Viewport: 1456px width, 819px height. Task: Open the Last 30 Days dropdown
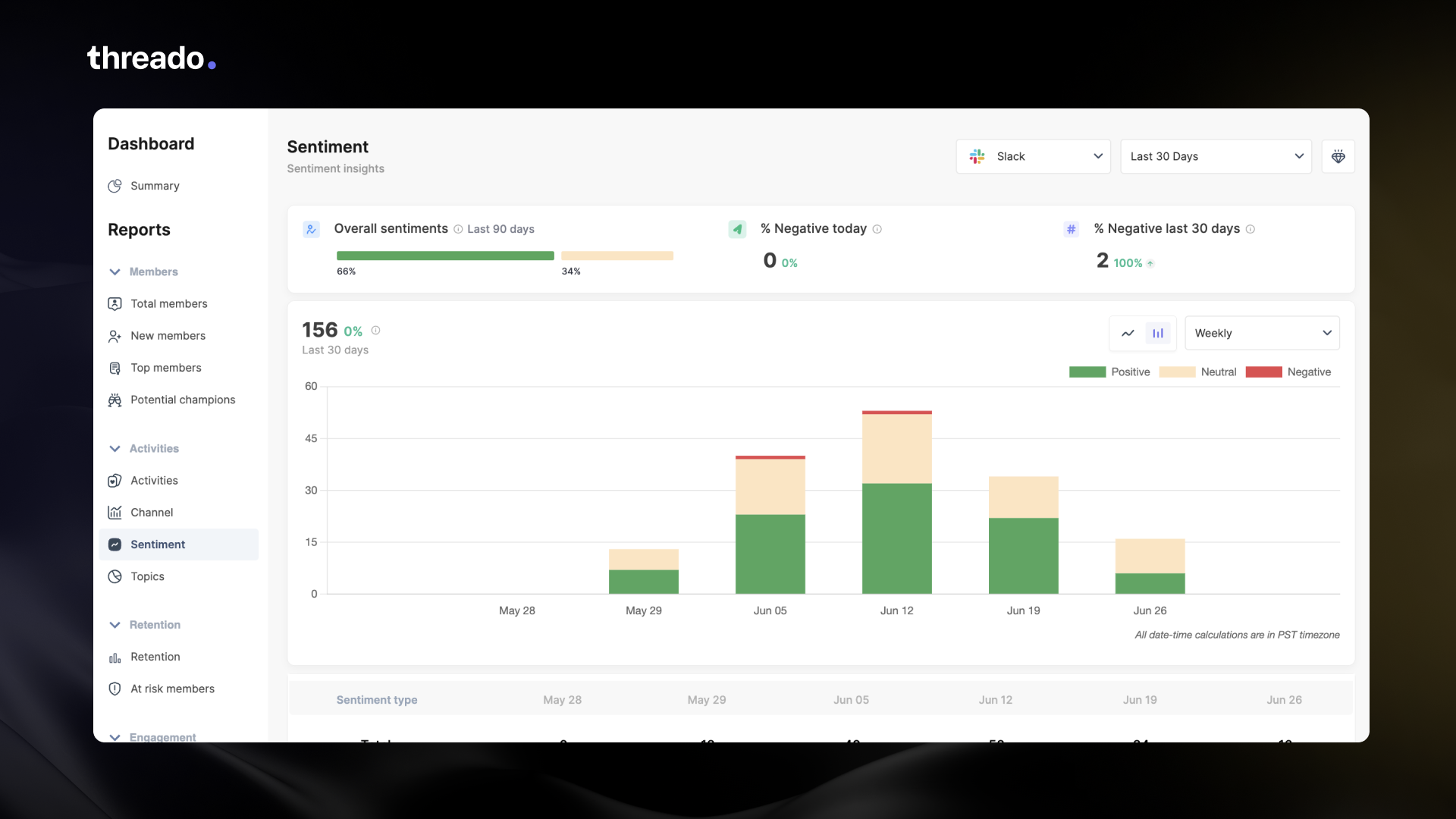click(x=1216, y=156)
